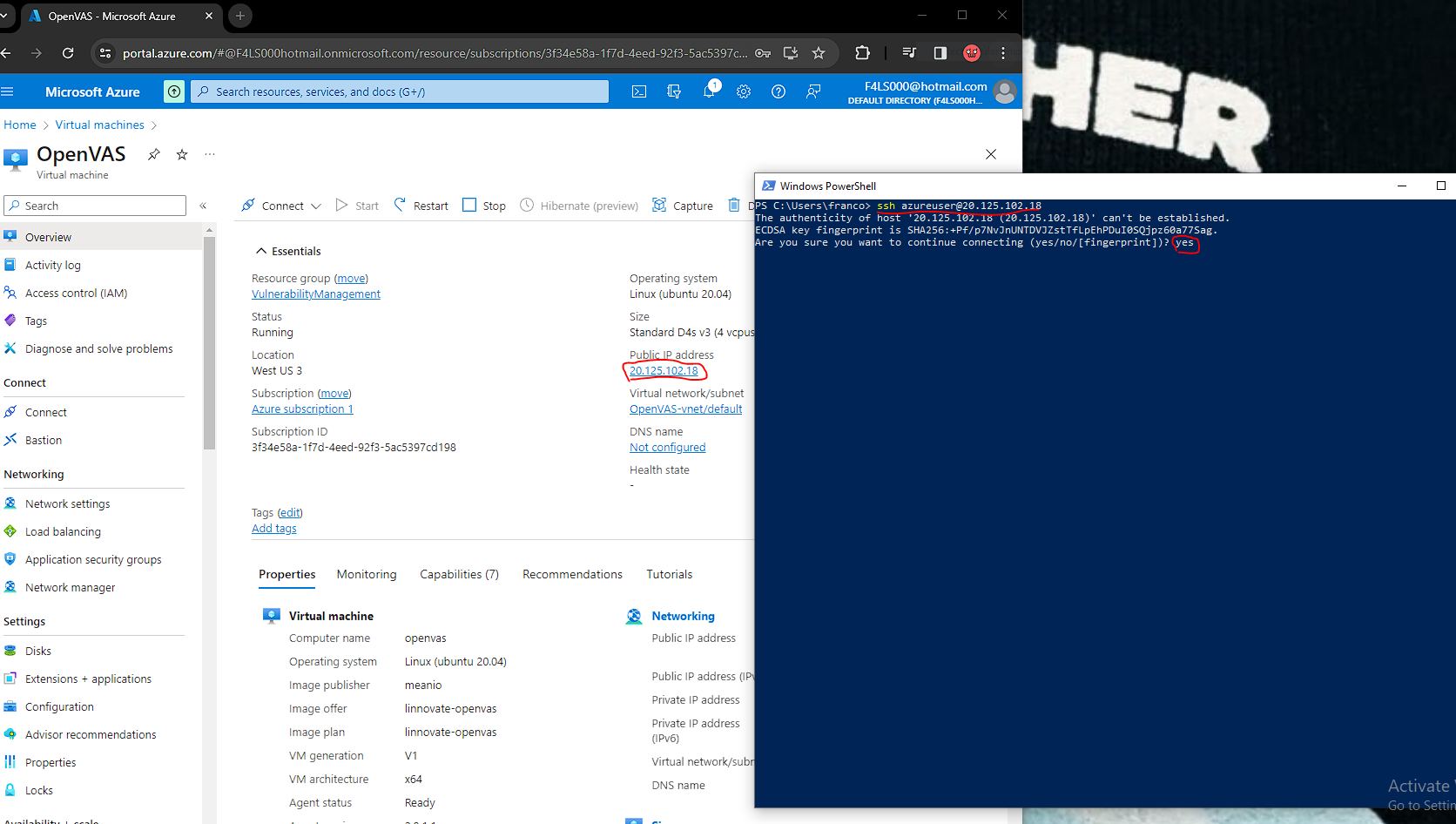This screenshot has width=1456, height=824.
Task: Click the Copilot upgrade icon beside Microsoft Azure
Action: [x=174, y=91]
